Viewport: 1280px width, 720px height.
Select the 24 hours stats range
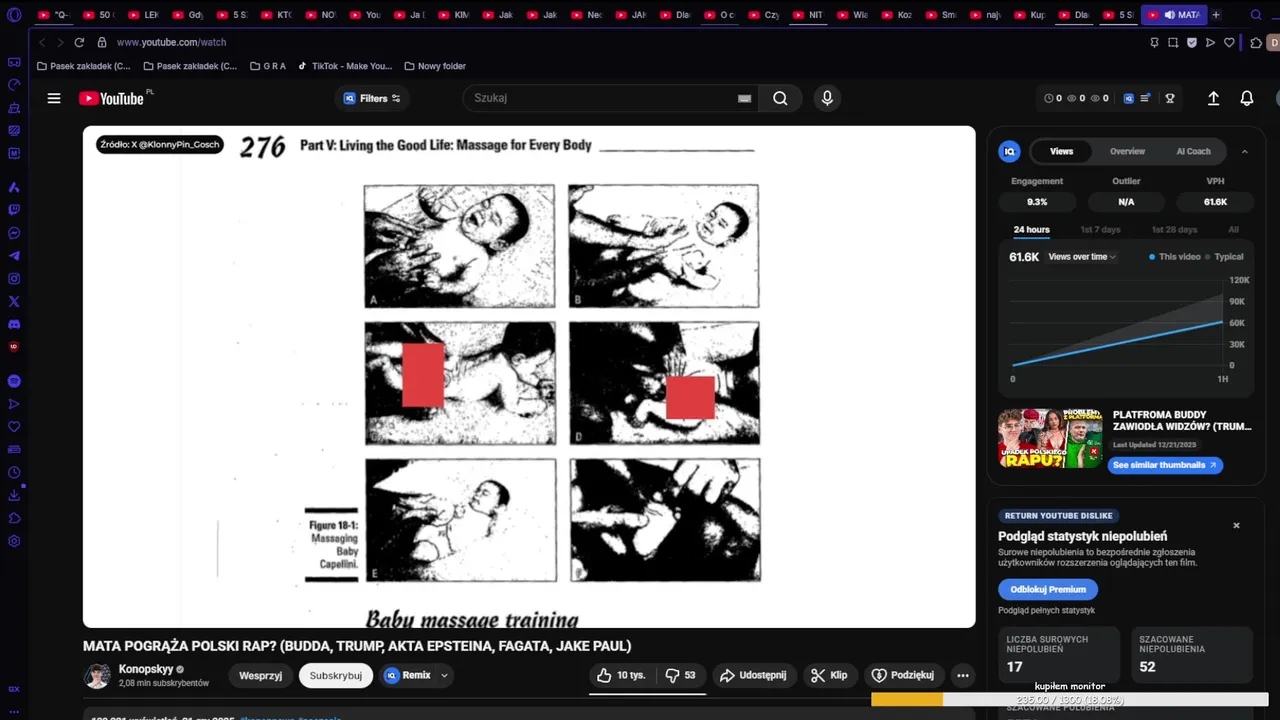1031,229
